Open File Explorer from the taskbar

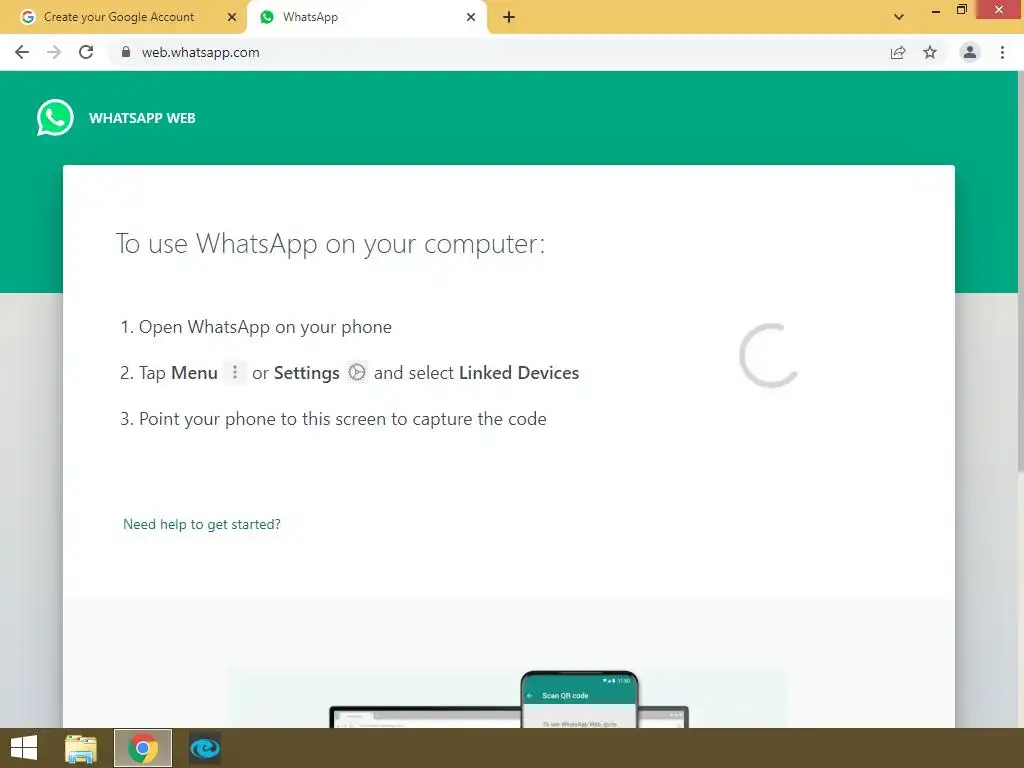[x=81, y=748]
